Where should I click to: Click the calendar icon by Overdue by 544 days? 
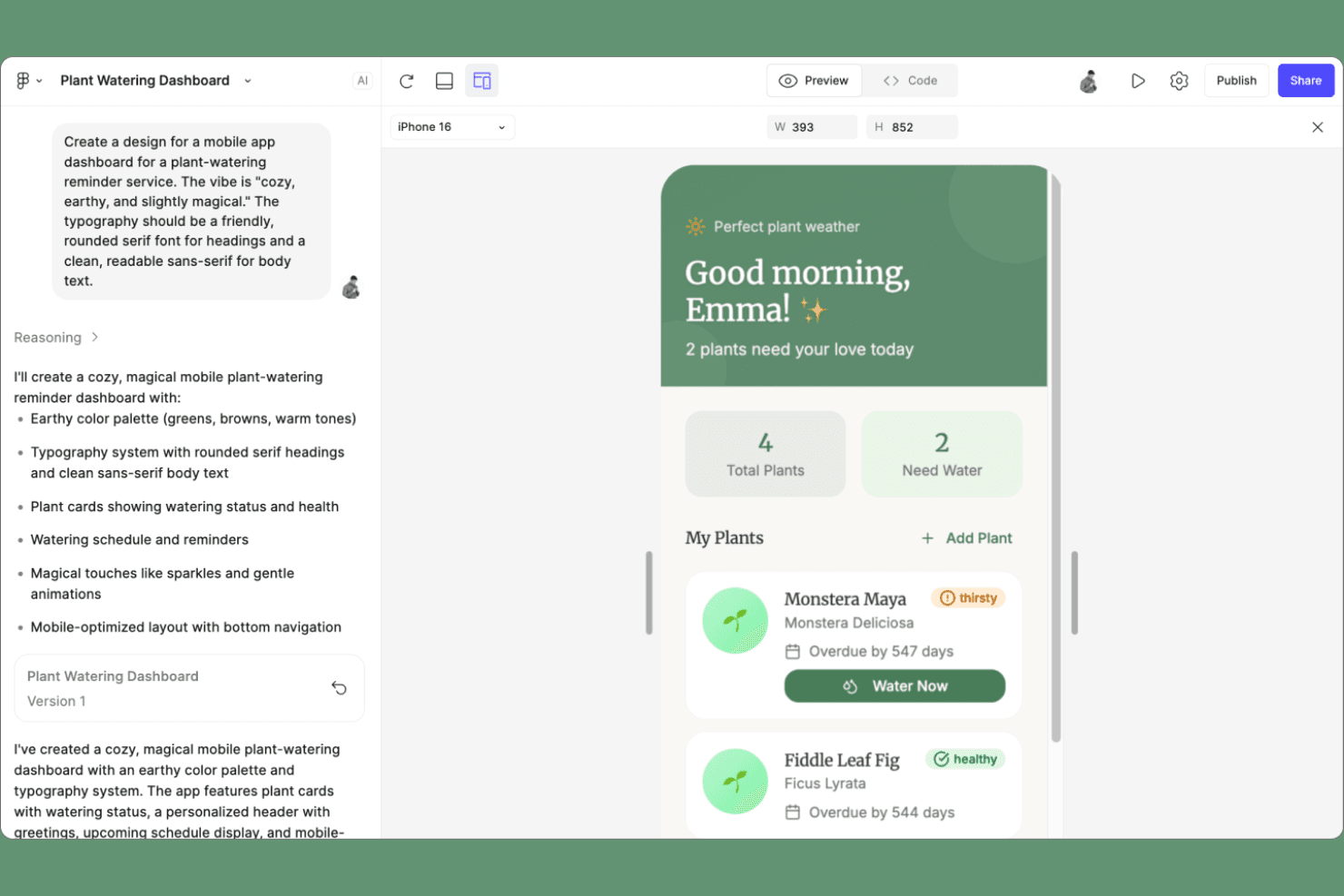coord(793,812)
